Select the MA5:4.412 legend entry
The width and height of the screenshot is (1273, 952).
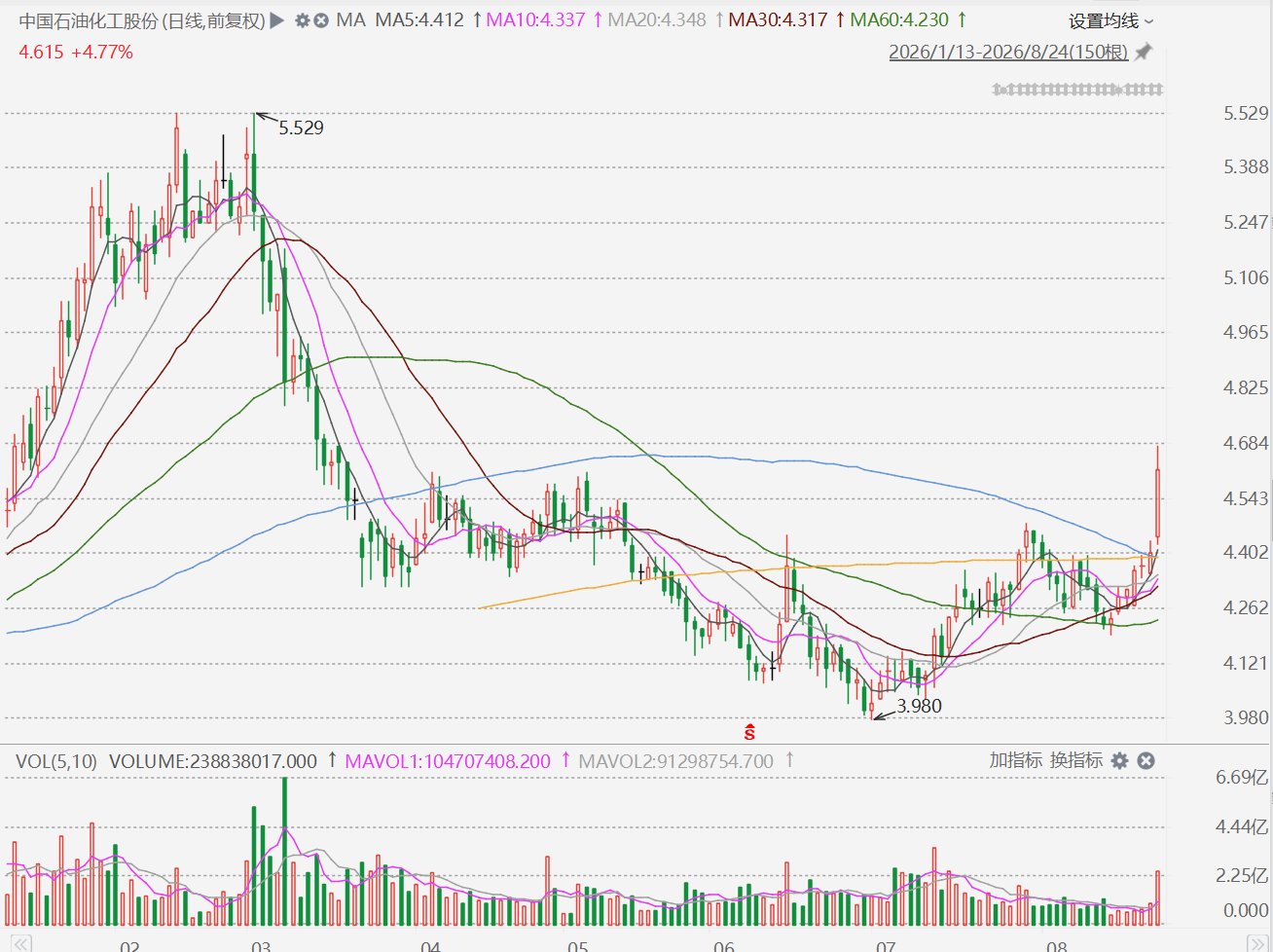click(419, 19)
